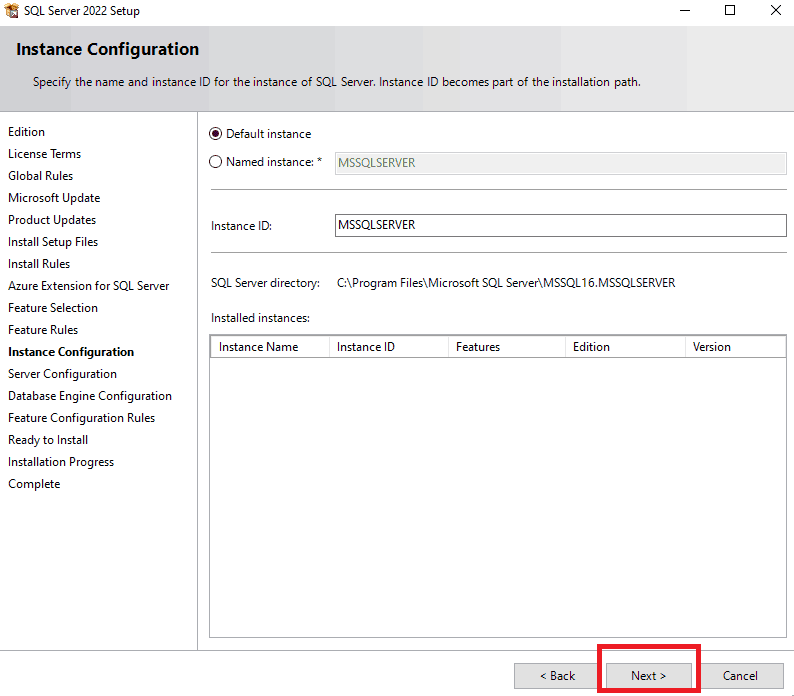Screen dimensions: 794x696
Task: Open Database Engine Configuration step
Action: 90,396
